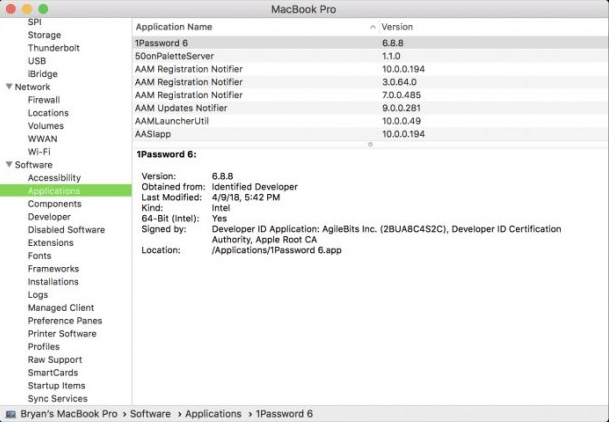Select Firewall under Network
The width and height of the screenshot is (609, 422).
point(44,100)
